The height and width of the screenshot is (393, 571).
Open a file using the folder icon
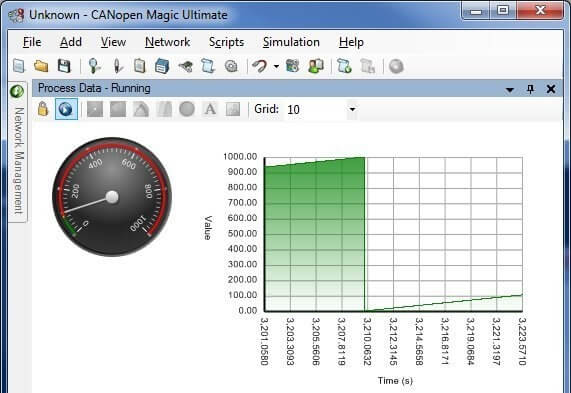tap(41, 66)
